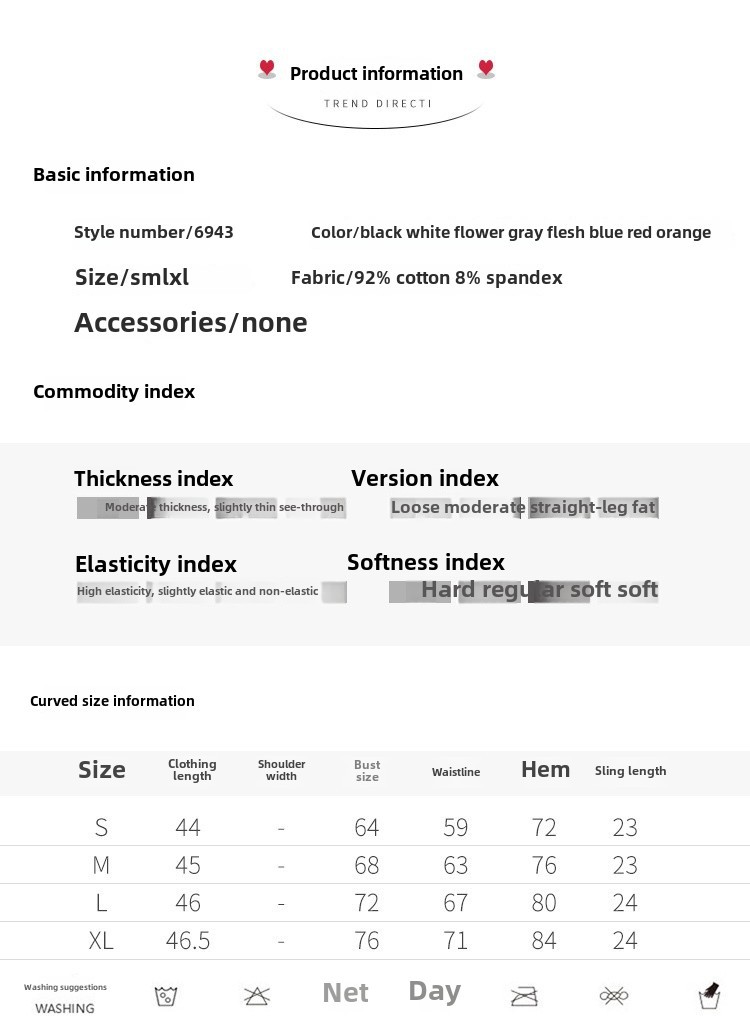This screenshot has height=1032, width=750.
Task: Click the hand wash icon
Action: point(709,995)
